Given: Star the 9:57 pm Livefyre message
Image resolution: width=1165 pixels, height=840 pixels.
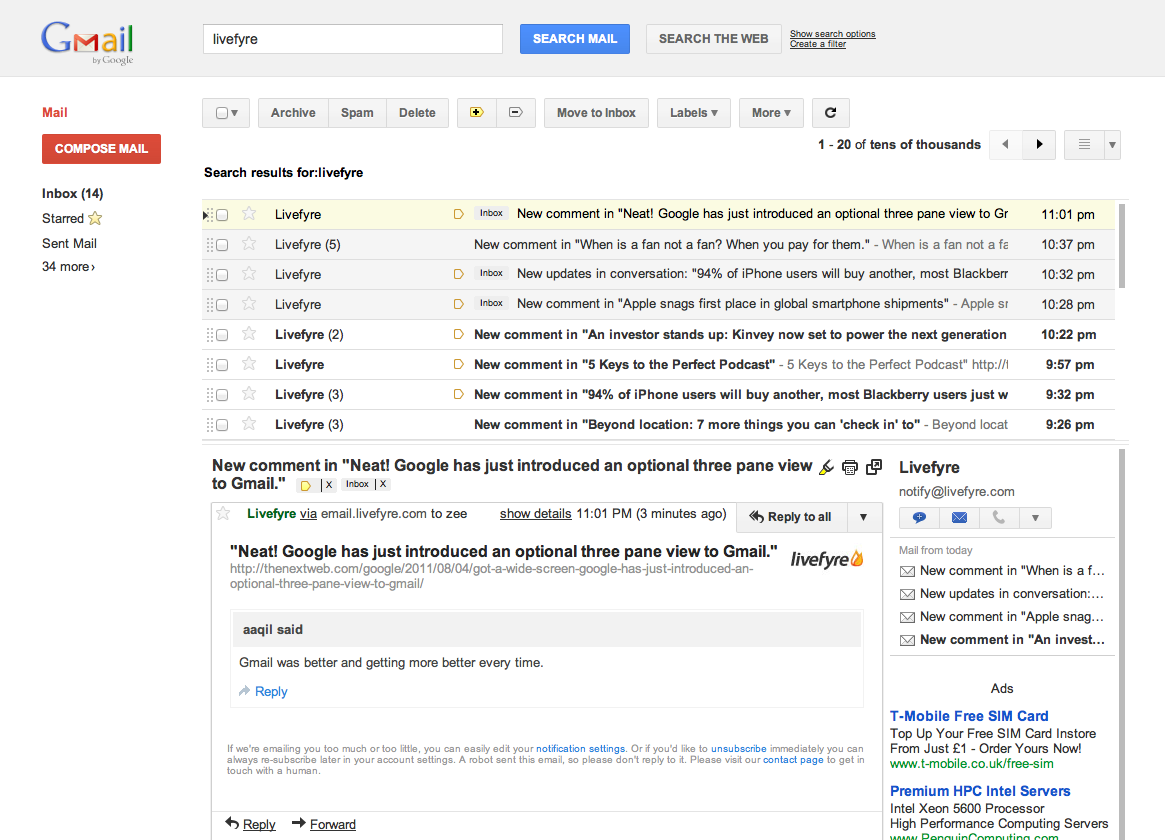Looking at the screenshot, I should tap(249, 364).
